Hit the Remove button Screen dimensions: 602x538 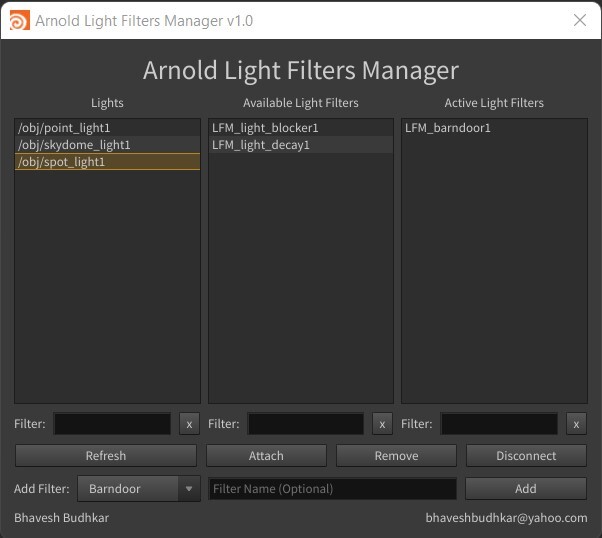click(396, 456)
